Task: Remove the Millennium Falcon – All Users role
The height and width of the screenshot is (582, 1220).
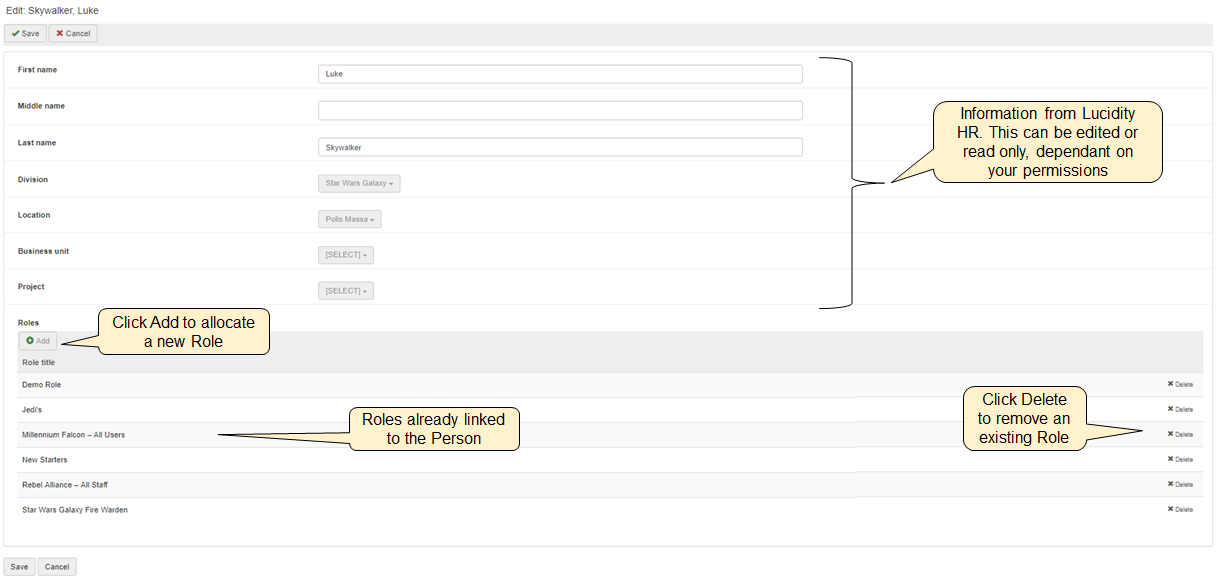Action: (x=1180, y=434)
